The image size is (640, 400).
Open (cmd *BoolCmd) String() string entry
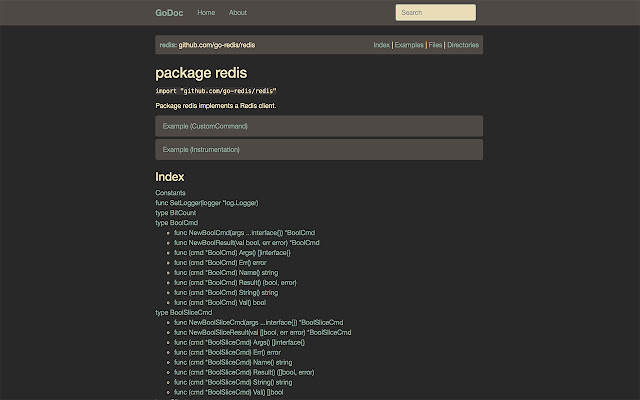click(226, 293)
